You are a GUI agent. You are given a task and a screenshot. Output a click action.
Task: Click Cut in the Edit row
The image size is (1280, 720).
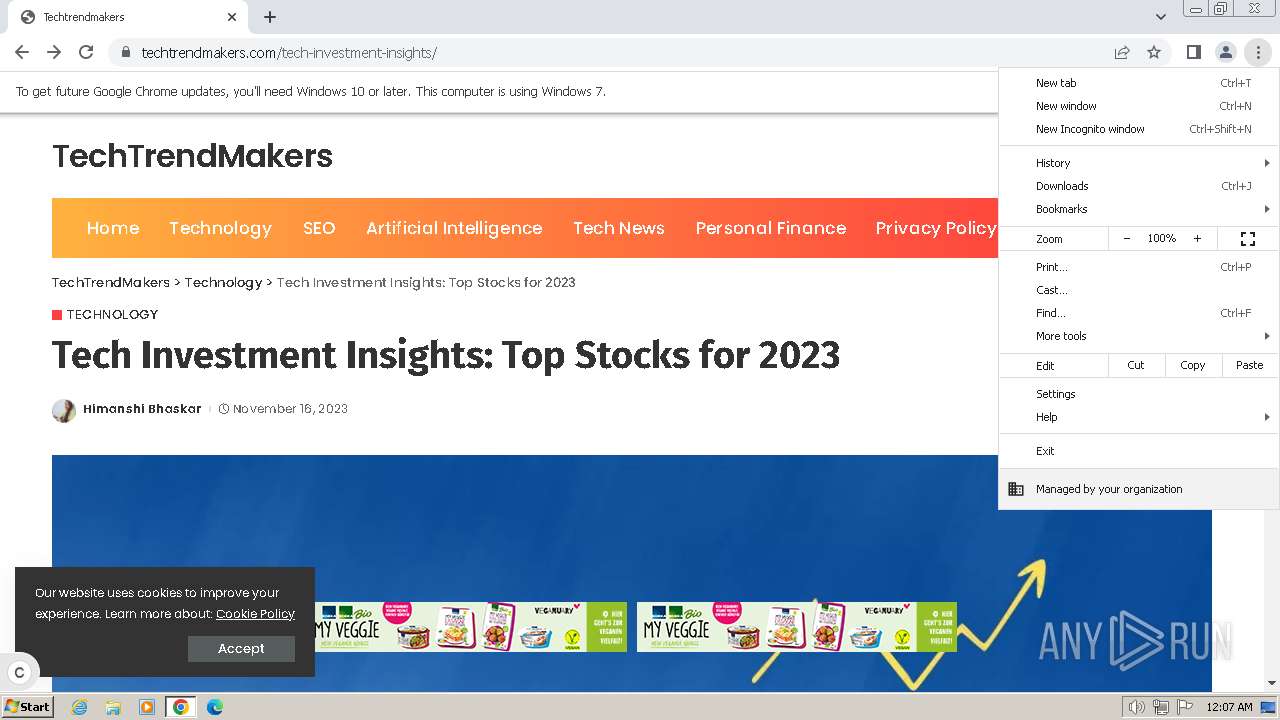[1136, 365]
